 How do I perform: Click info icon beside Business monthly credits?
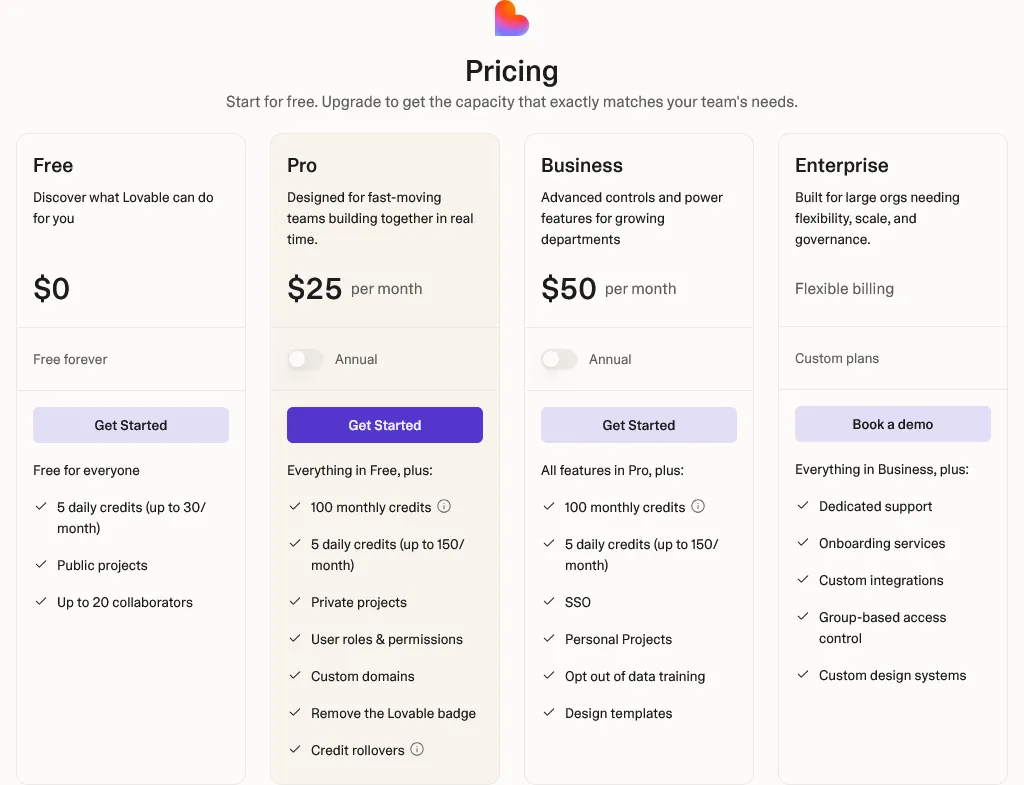coord(698,506)
